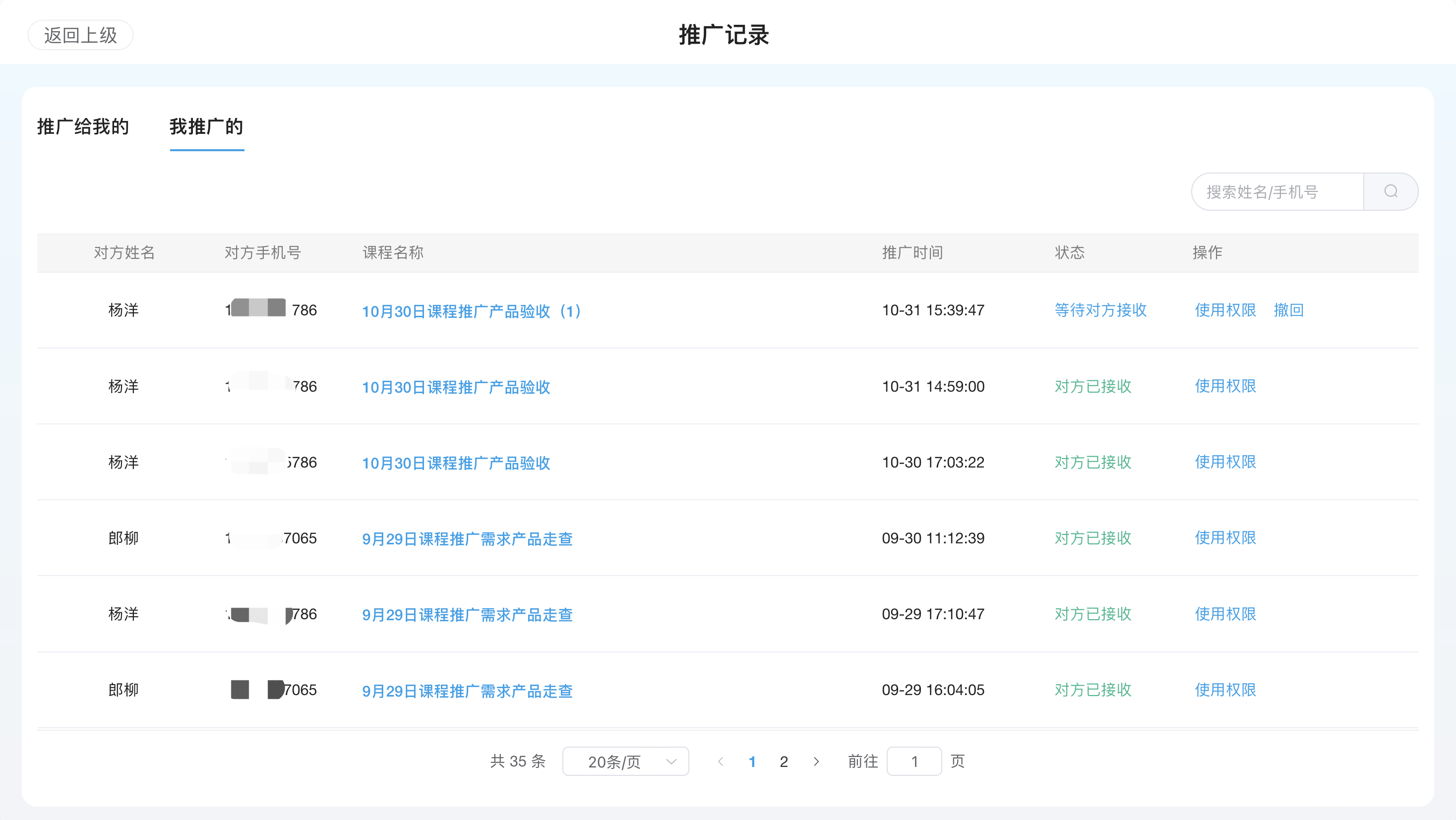Click 撤回 to recall the pending promotion

tap(1289, 310)
